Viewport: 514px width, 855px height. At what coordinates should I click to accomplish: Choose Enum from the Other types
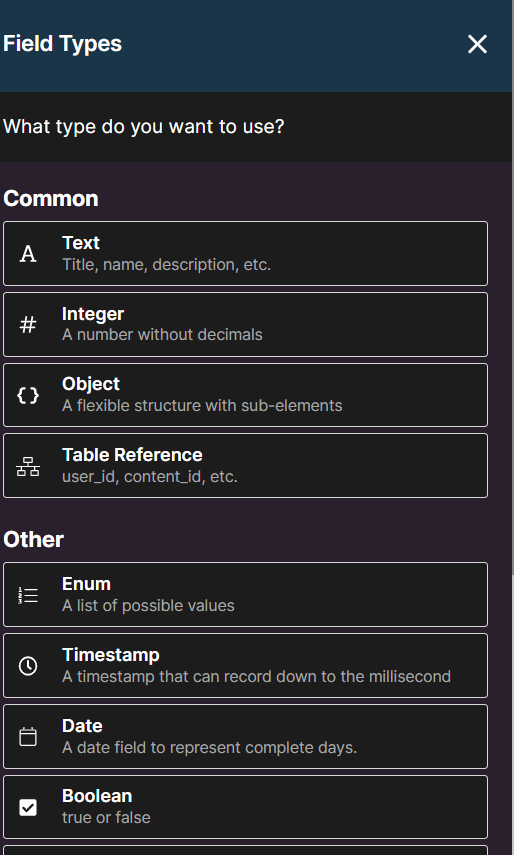click(x=245, y=594)
